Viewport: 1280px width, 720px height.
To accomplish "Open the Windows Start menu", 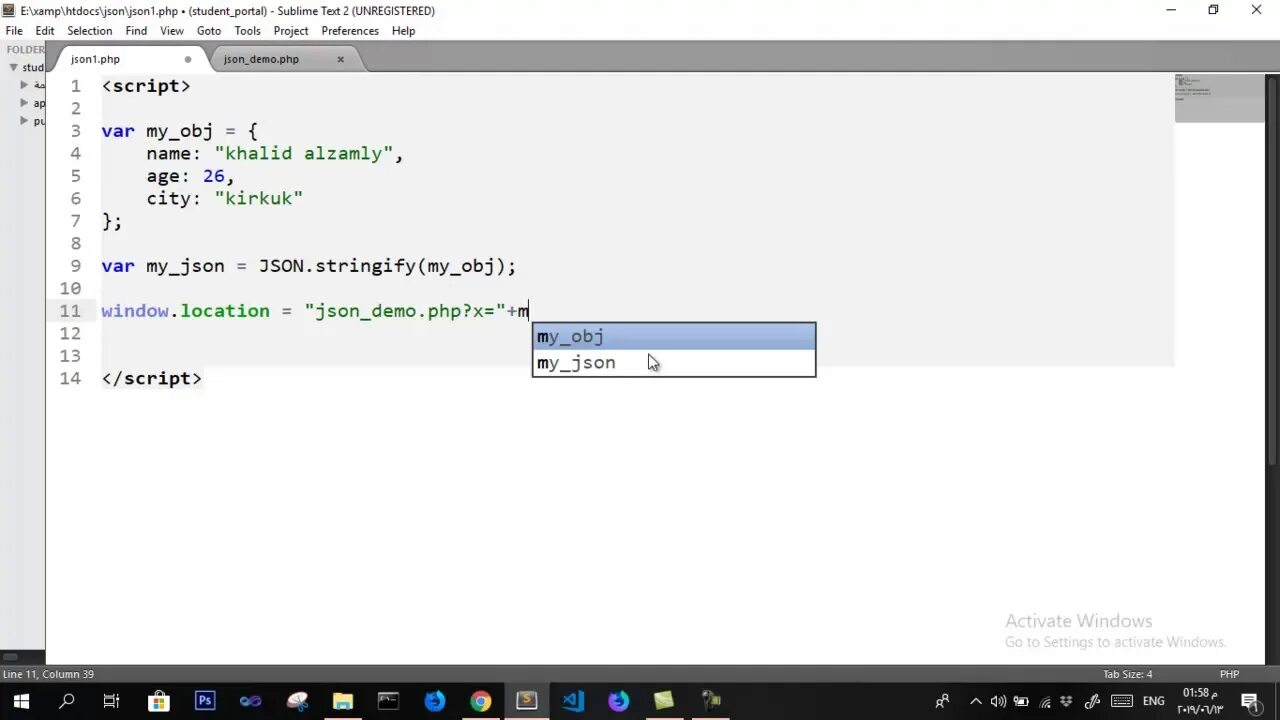I will point(20,701).
